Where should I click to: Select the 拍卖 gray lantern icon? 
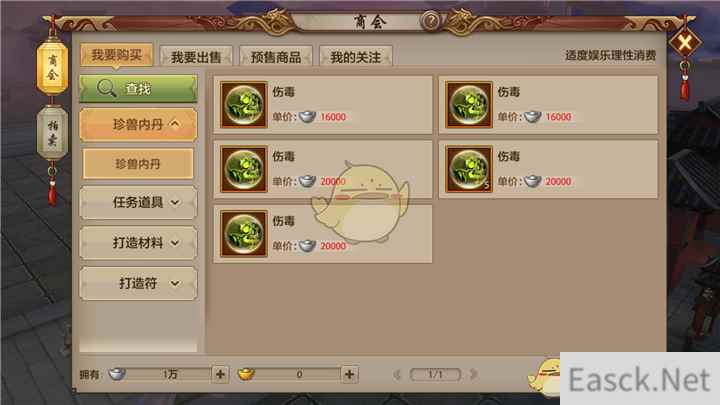(52, 132)
